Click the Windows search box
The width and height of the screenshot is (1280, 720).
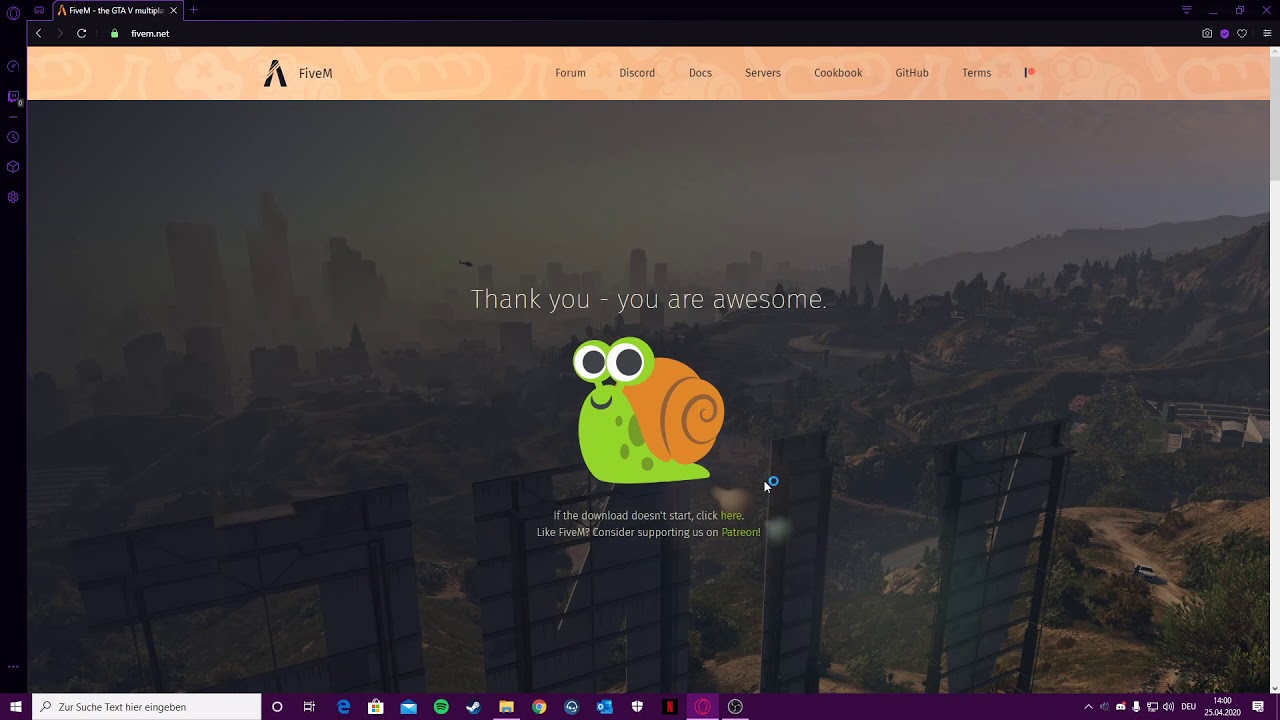click(147, 707)
